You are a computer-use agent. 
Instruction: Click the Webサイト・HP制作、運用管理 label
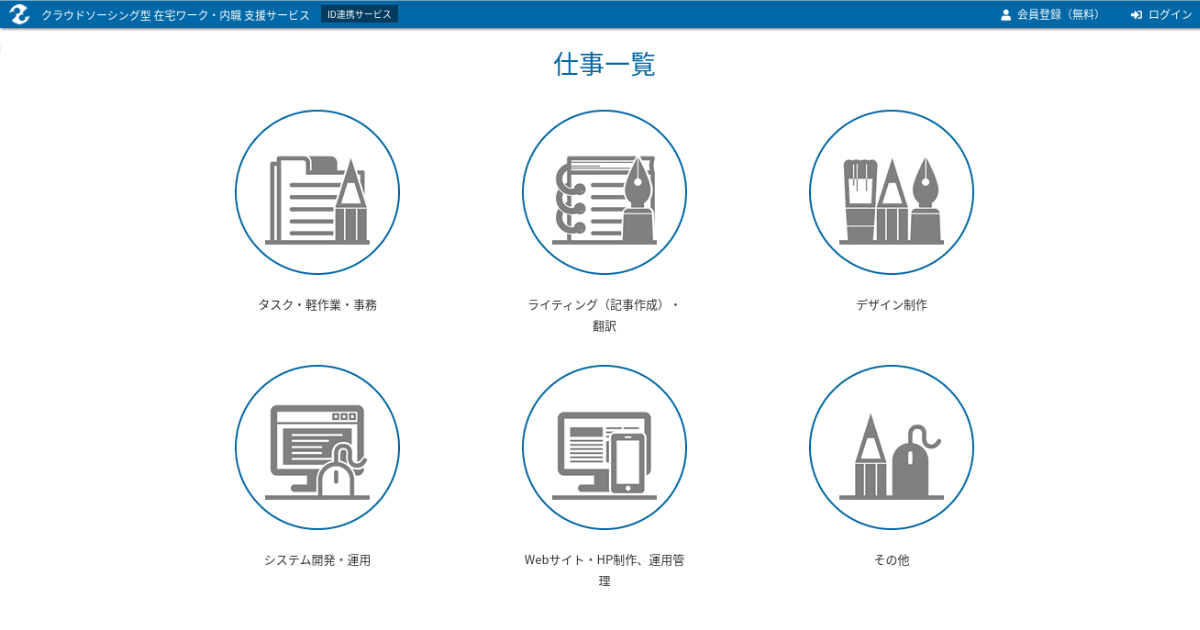[604, 570]
